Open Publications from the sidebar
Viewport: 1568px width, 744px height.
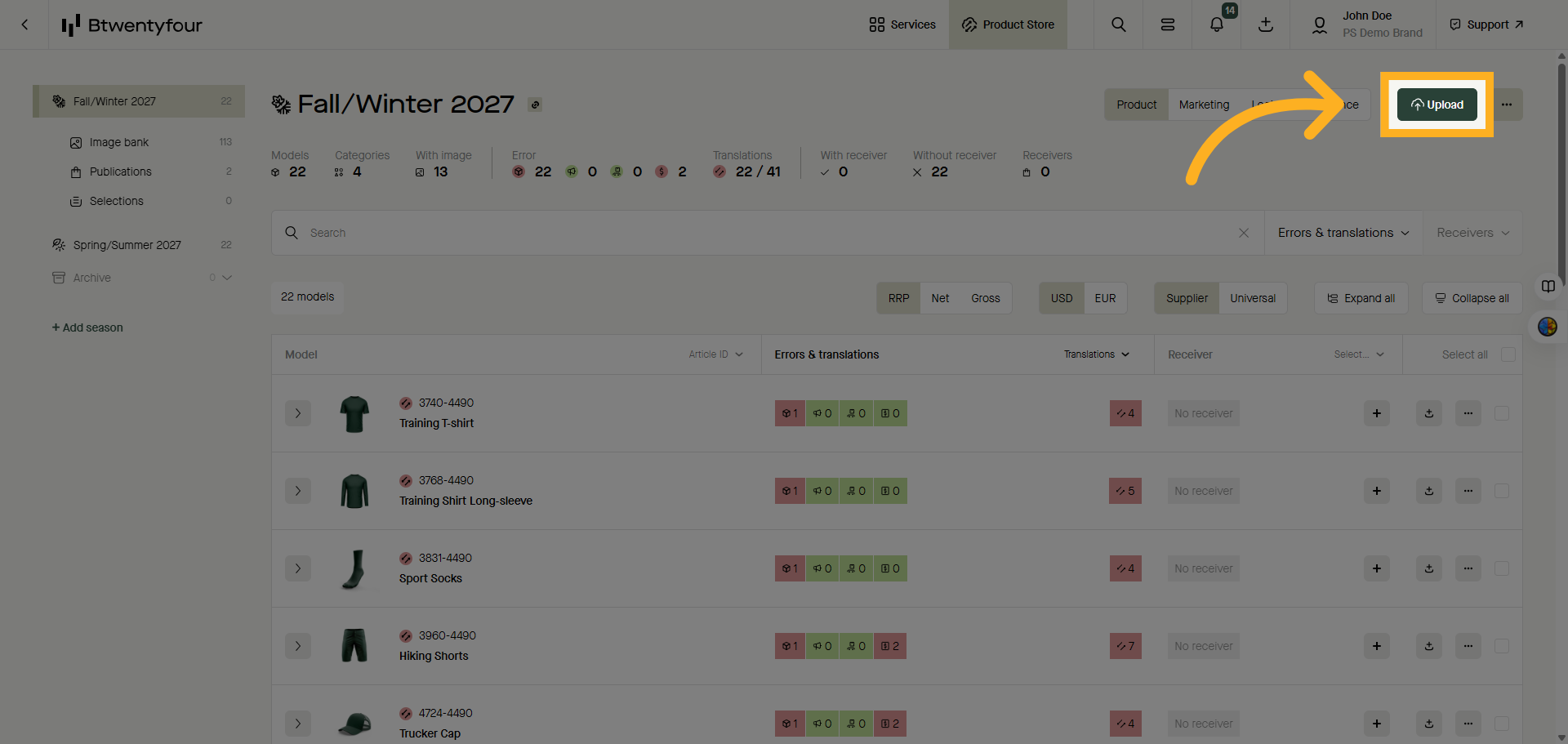[120, 172]
